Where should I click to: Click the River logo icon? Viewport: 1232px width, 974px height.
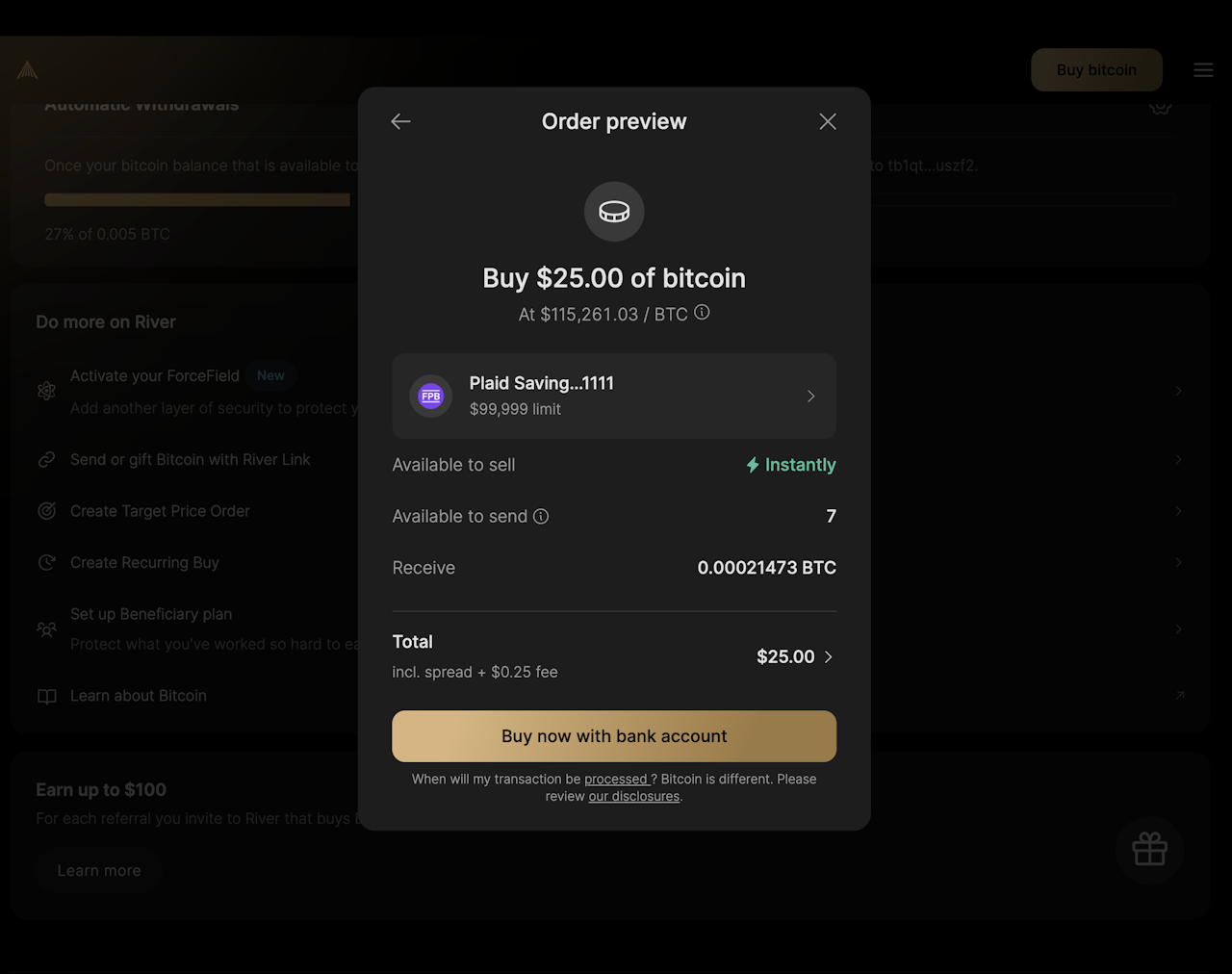point(27,70)
